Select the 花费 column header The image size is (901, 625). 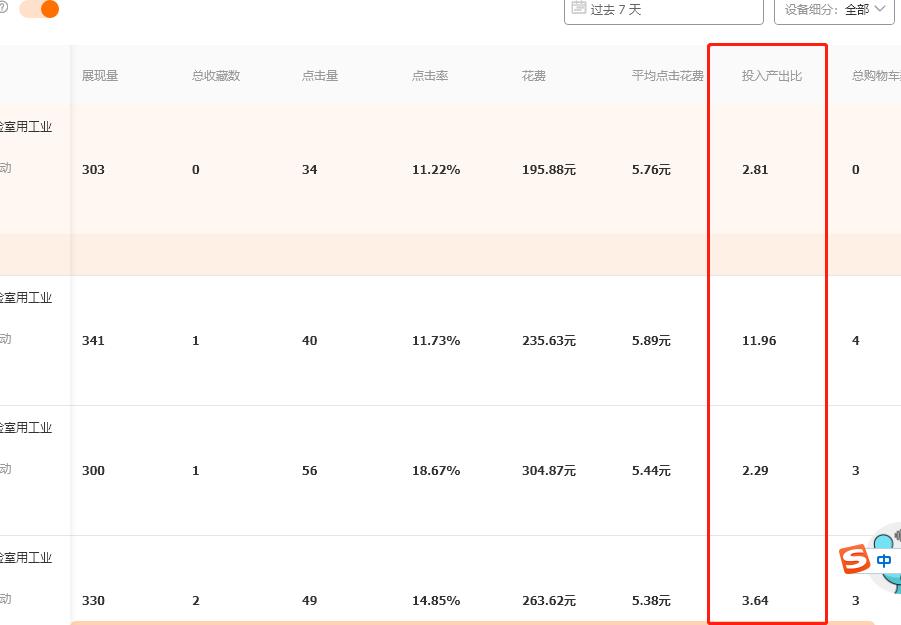click(x=533, y=74)
